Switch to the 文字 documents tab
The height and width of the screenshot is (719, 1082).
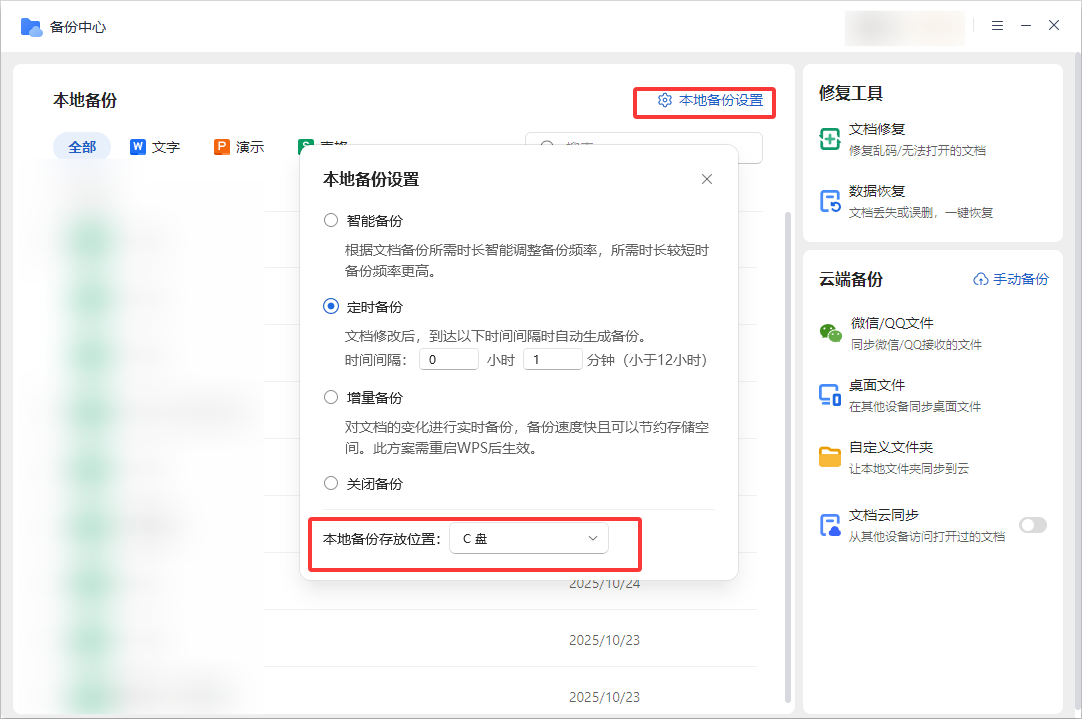pyautogui.click(x=156, y=146)
